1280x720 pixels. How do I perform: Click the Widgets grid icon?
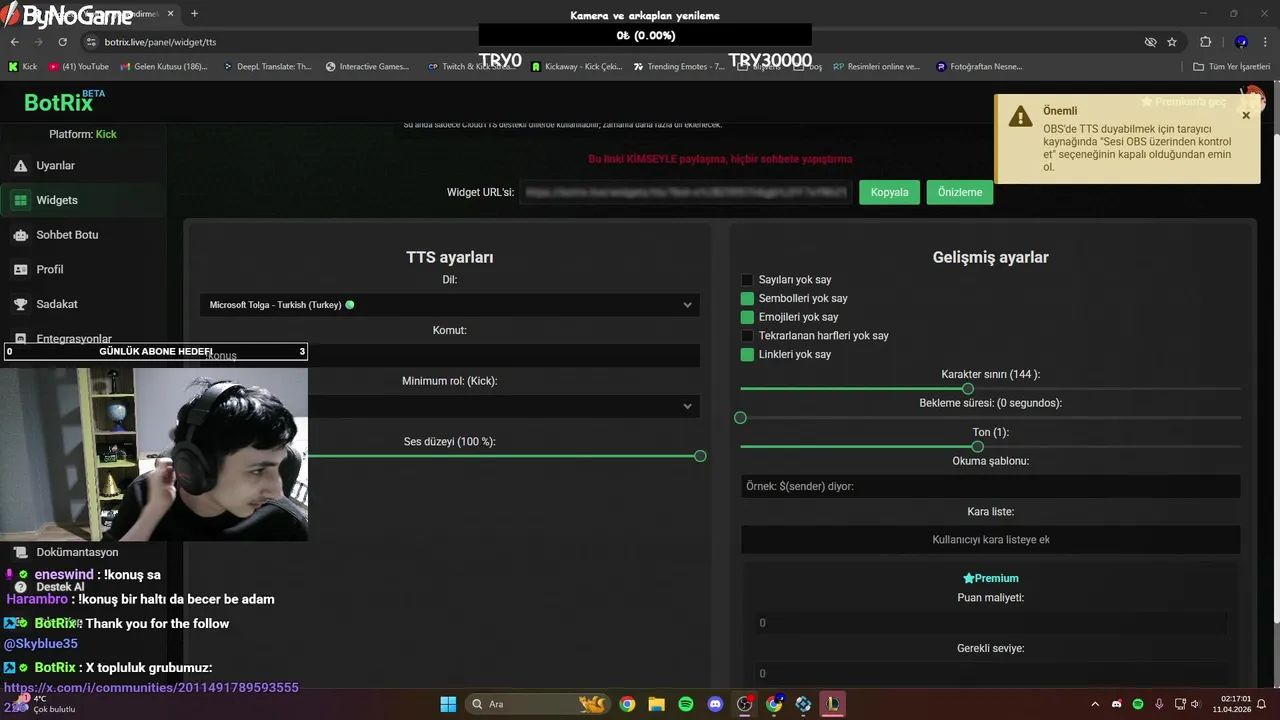click(x=20, y=200)
